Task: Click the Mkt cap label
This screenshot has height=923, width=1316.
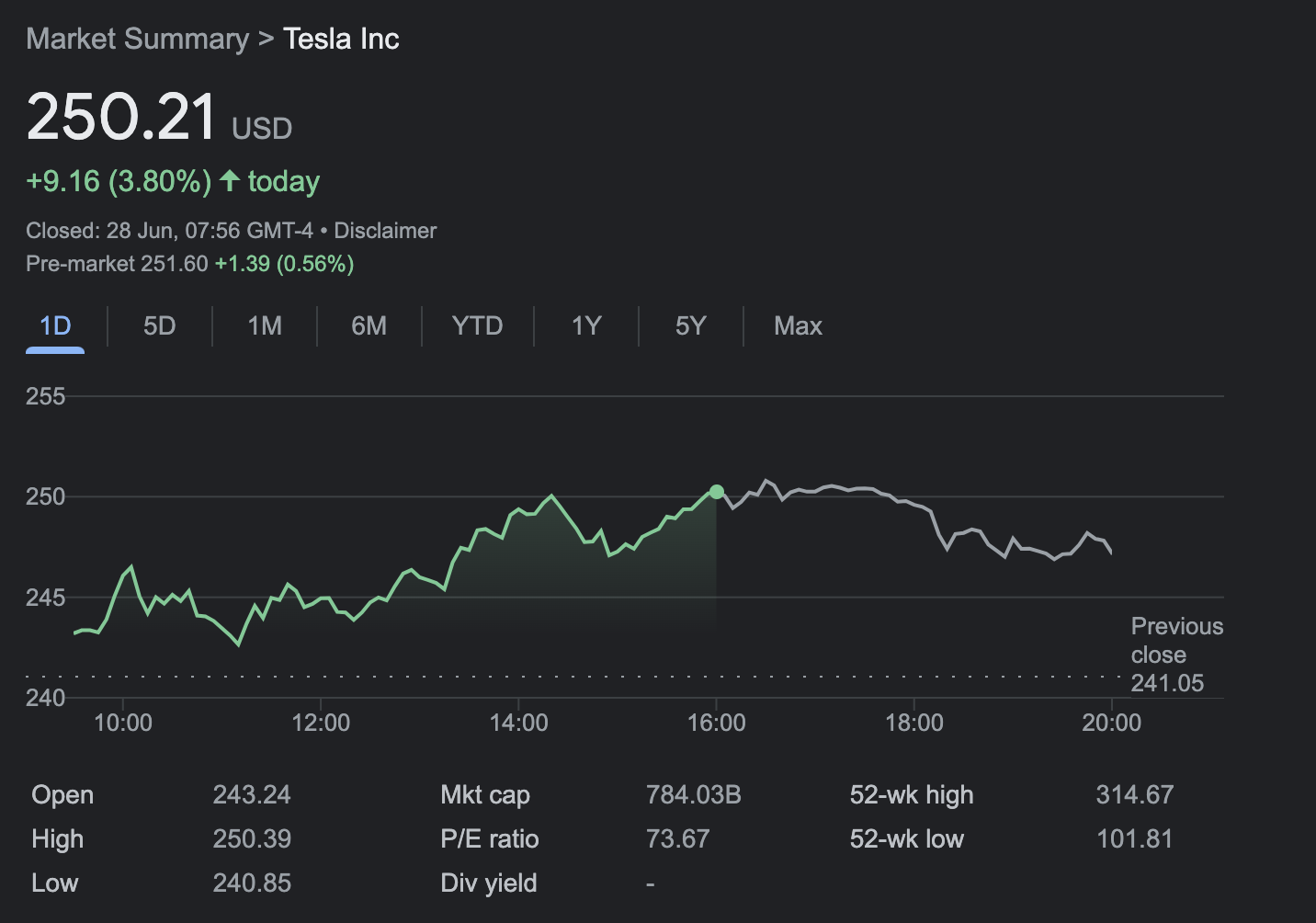Action: [485, 794]
